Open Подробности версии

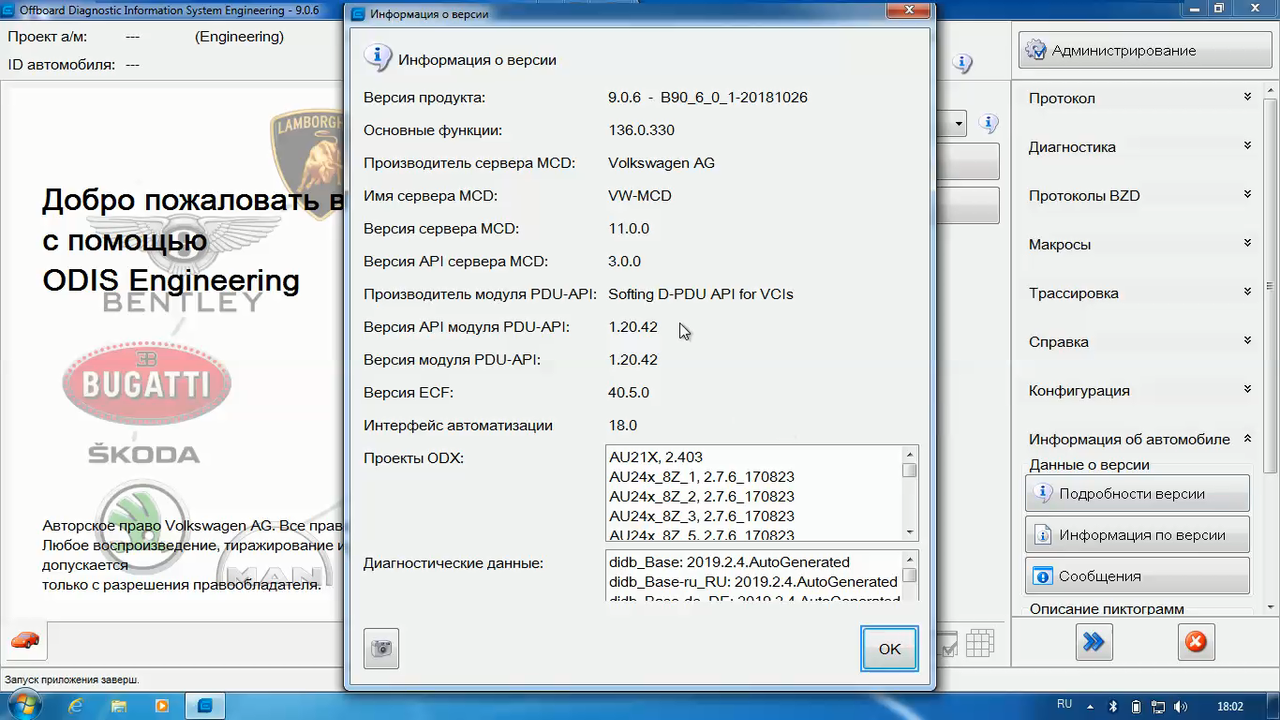[1137, 493]
